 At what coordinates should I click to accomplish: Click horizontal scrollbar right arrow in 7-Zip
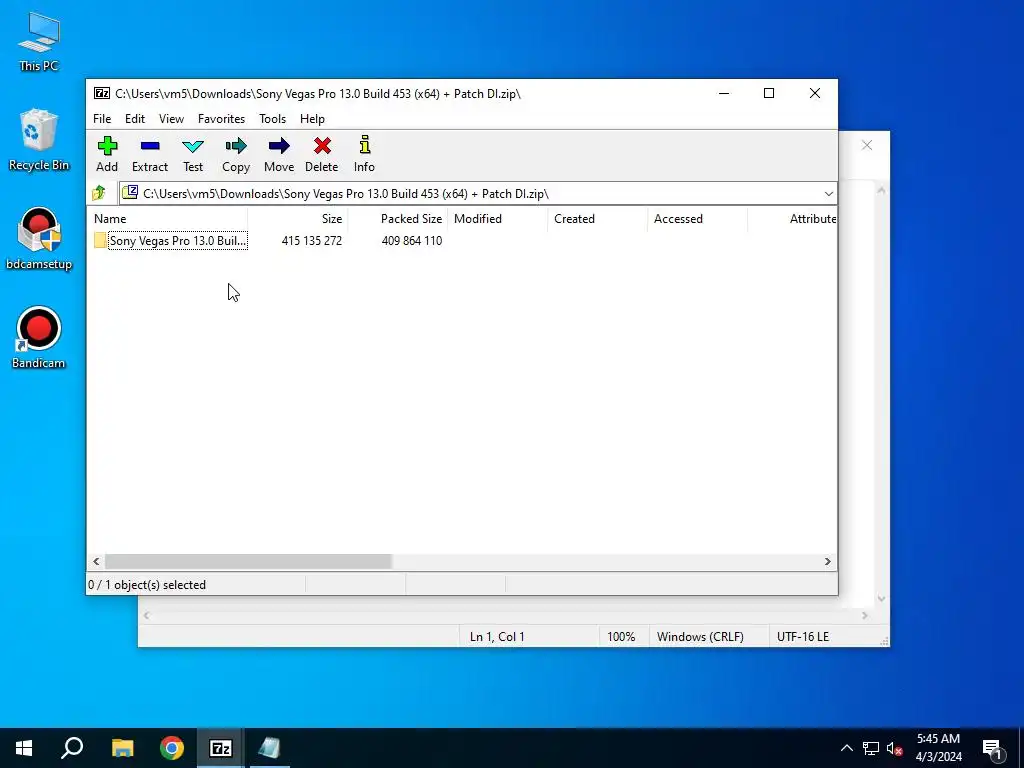pos(827,562)
